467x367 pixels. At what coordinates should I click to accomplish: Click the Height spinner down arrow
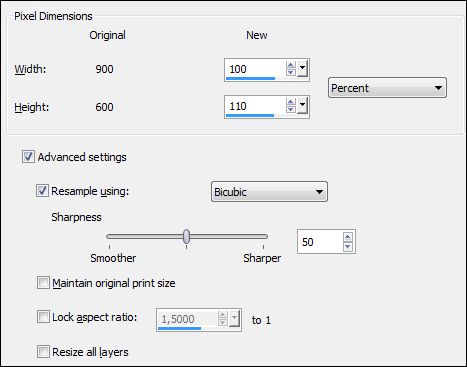point(291,109)
